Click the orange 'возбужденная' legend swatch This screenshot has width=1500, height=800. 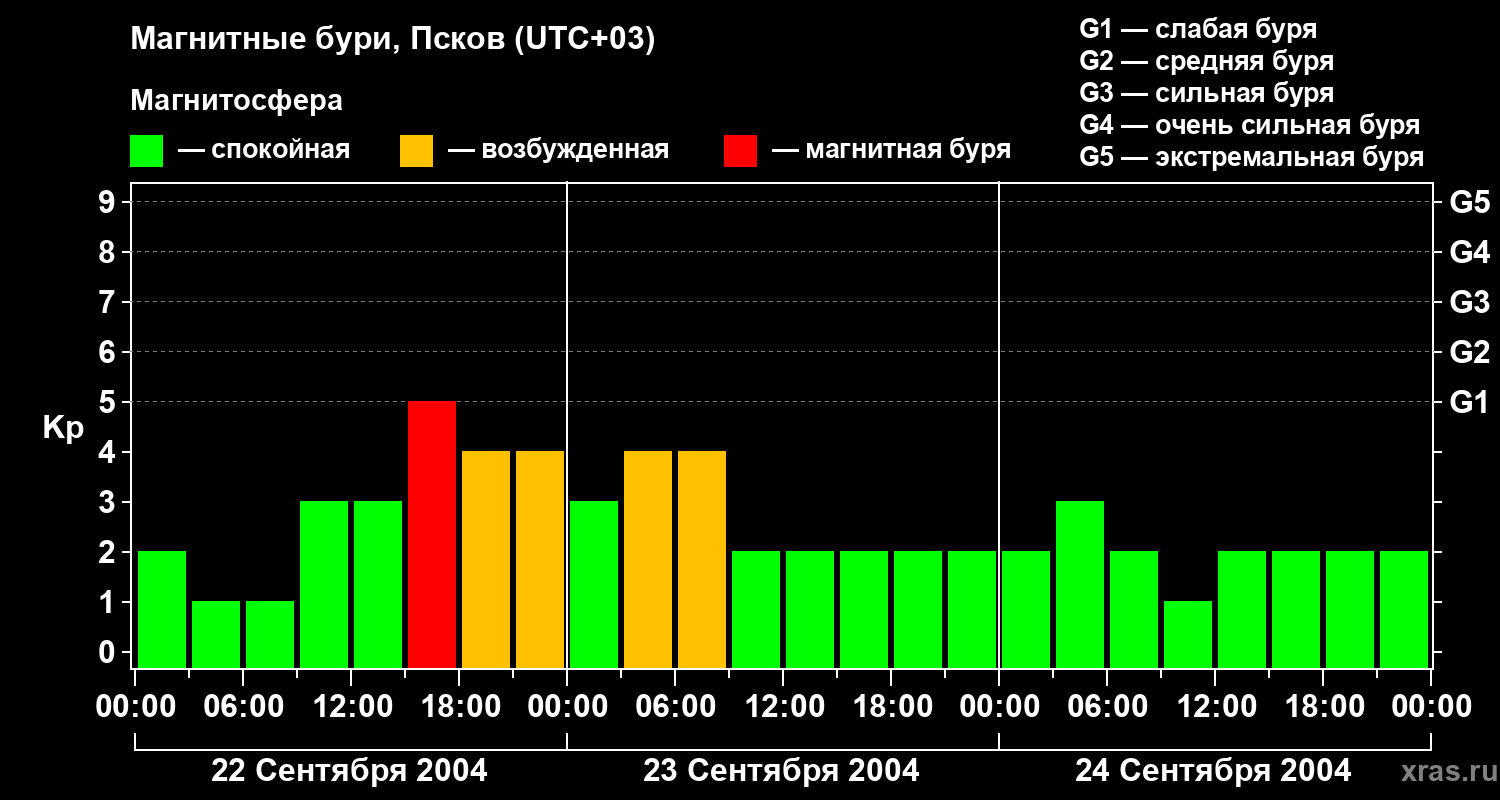point(417,151)
